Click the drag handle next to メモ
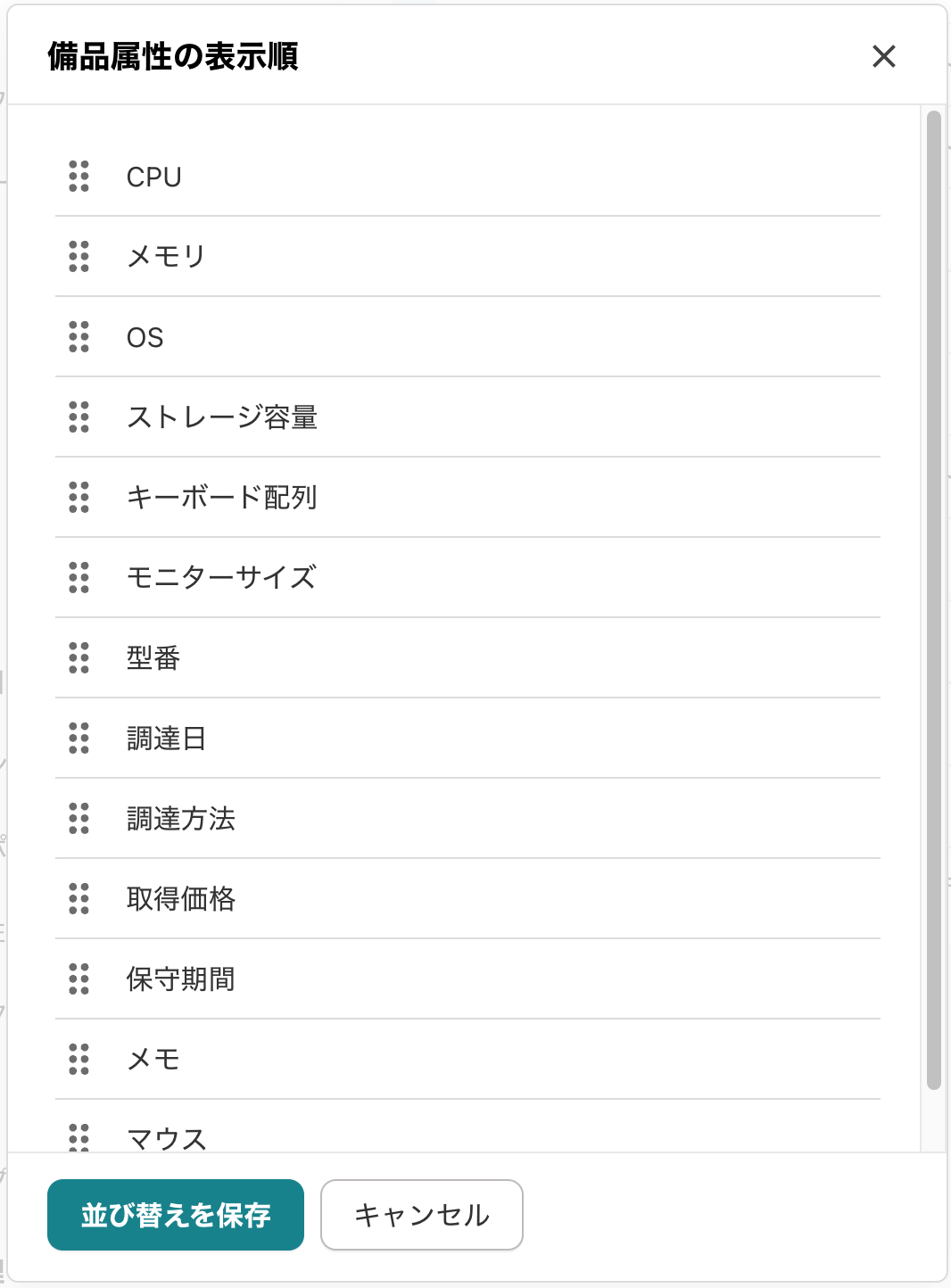Image resolution: width=951 pixels, height=1288 pixels. pos(79,1060)
